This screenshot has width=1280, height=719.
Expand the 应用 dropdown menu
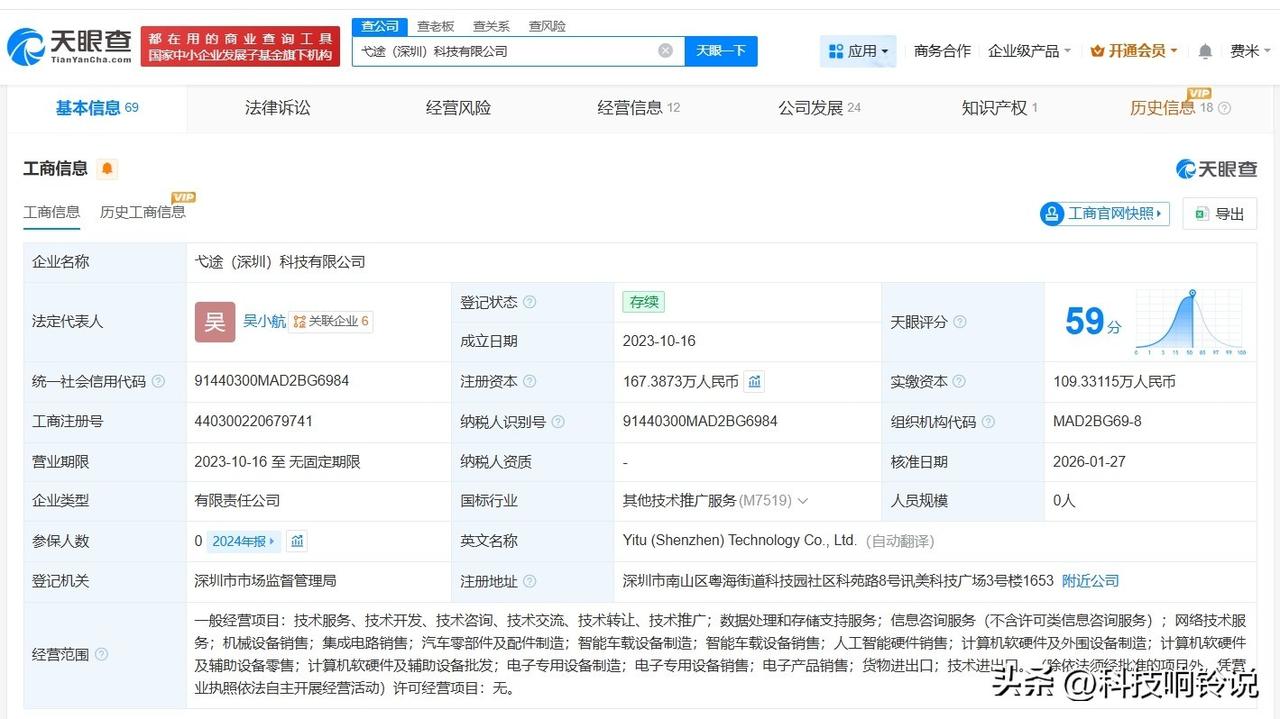pyautogui.click(x=858, y=51)
